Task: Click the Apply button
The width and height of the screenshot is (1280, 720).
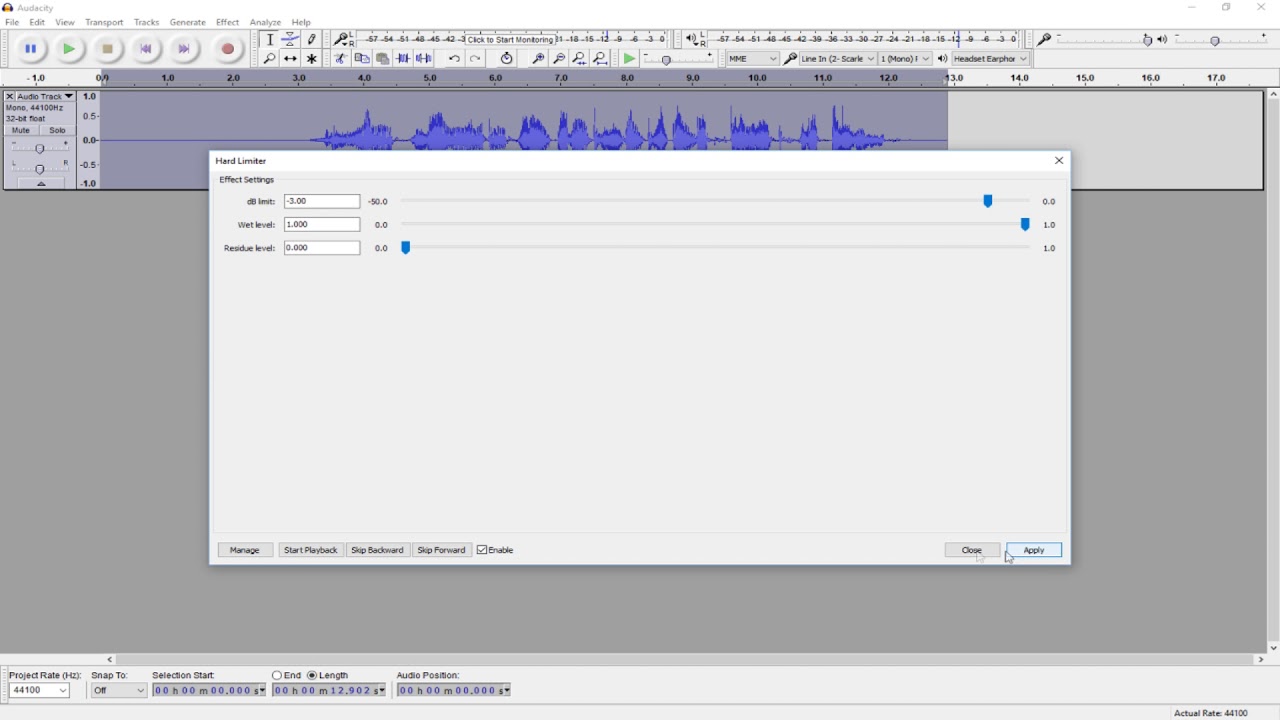Action: (x=1034, y=550)
